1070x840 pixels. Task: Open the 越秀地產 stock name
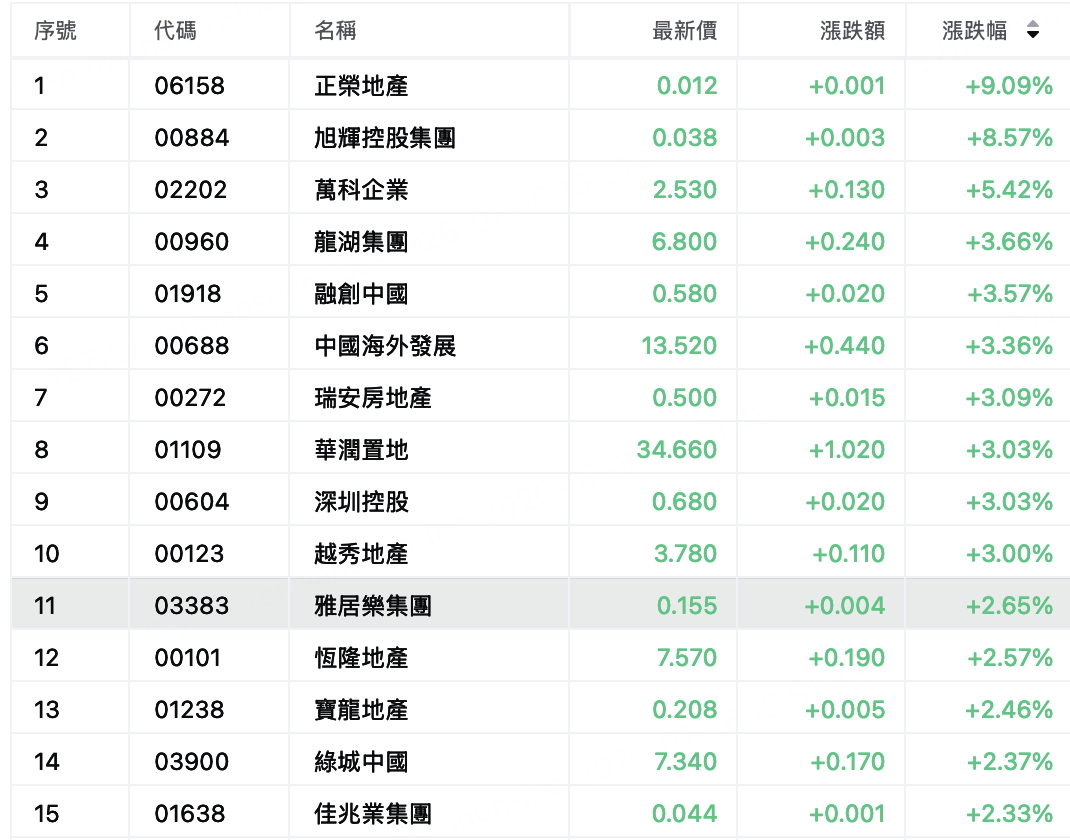[361, 554]
